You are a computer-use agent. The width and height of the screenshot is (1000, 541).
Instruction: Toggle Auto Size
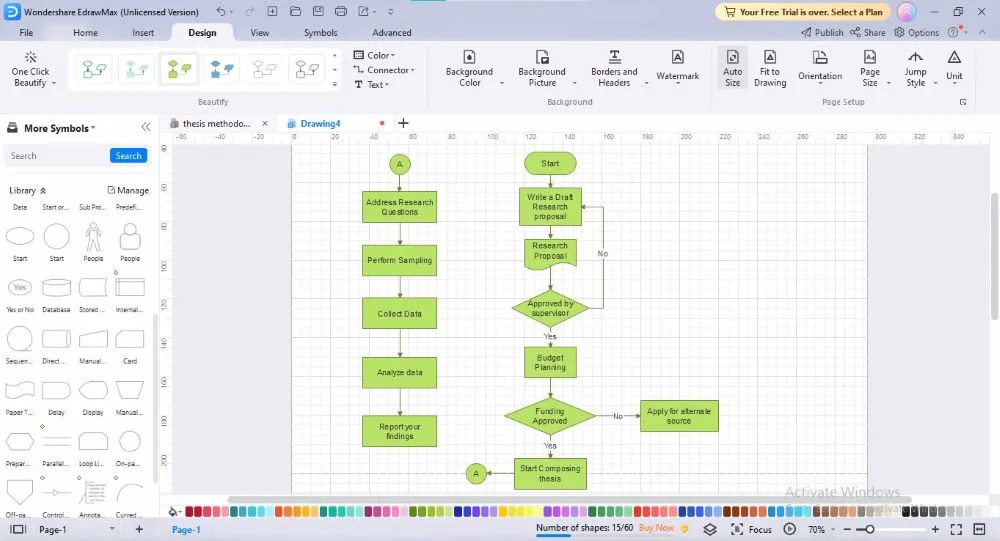pyautogui.click(x=733, y=69)
